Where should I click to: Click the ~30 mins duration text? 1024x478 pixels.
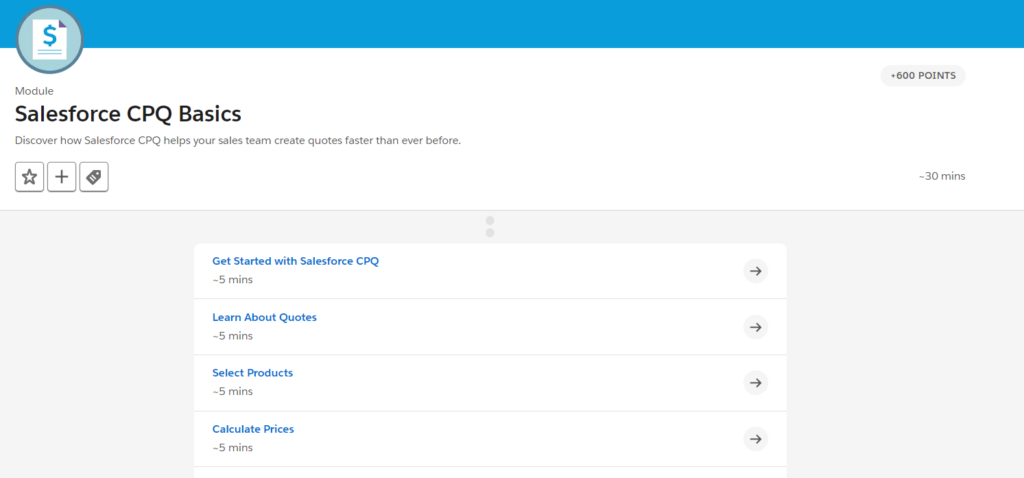tap(942, 176)
